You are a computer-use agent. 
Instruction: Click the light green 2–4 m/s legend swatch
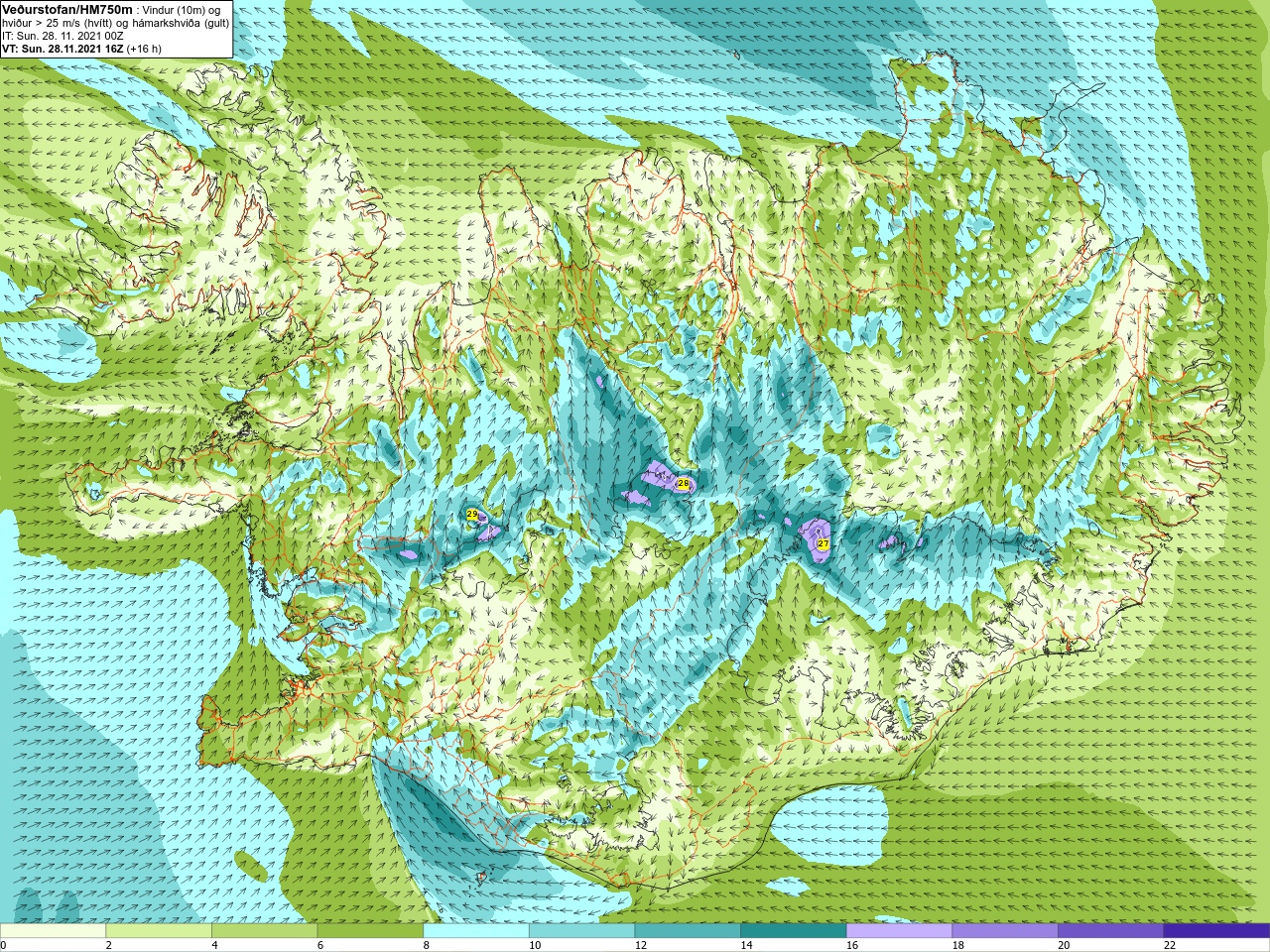(x=159, y=931)
